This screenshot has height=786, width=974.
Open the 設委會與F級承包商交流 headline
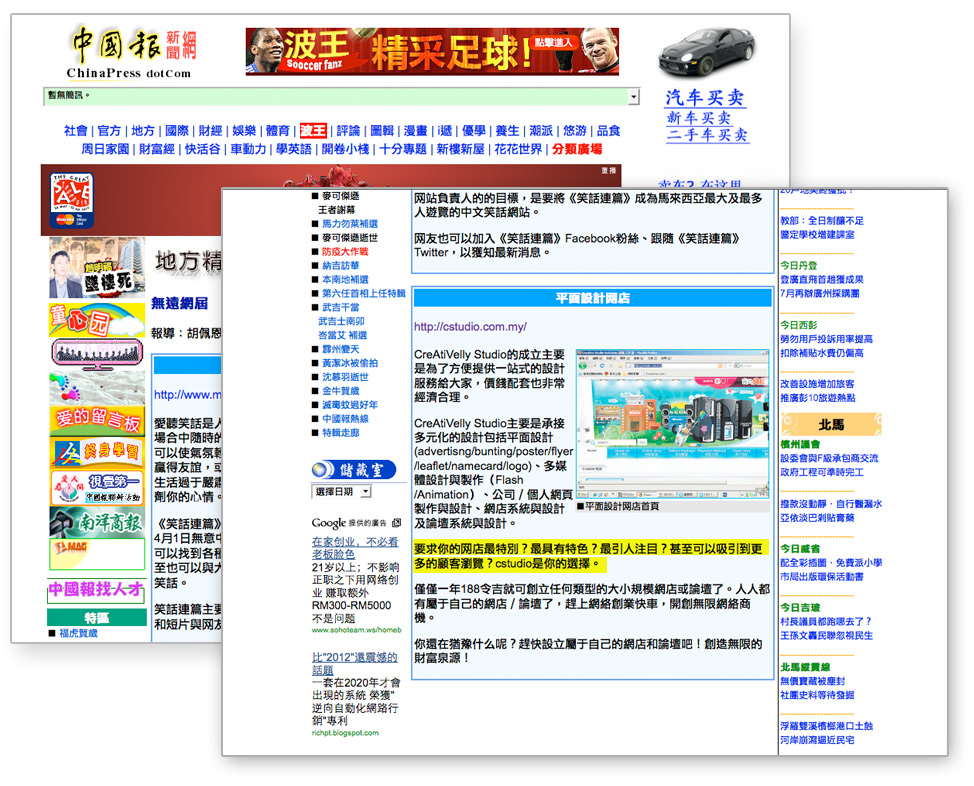pyautogui.click(x=829, y=459)
